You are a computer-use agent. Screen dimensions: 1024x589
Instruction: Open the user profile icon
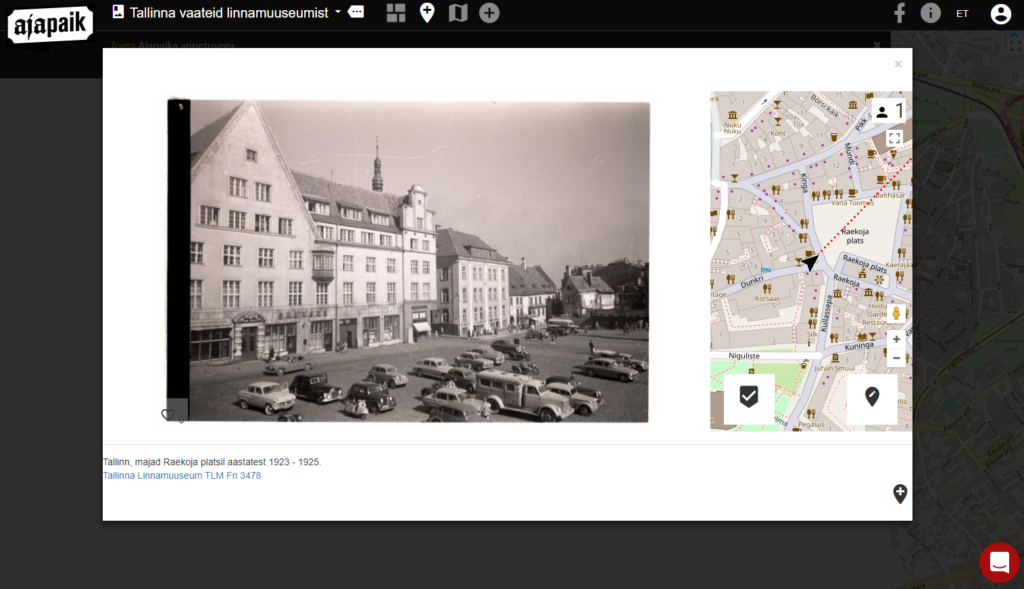point(1000,14)
